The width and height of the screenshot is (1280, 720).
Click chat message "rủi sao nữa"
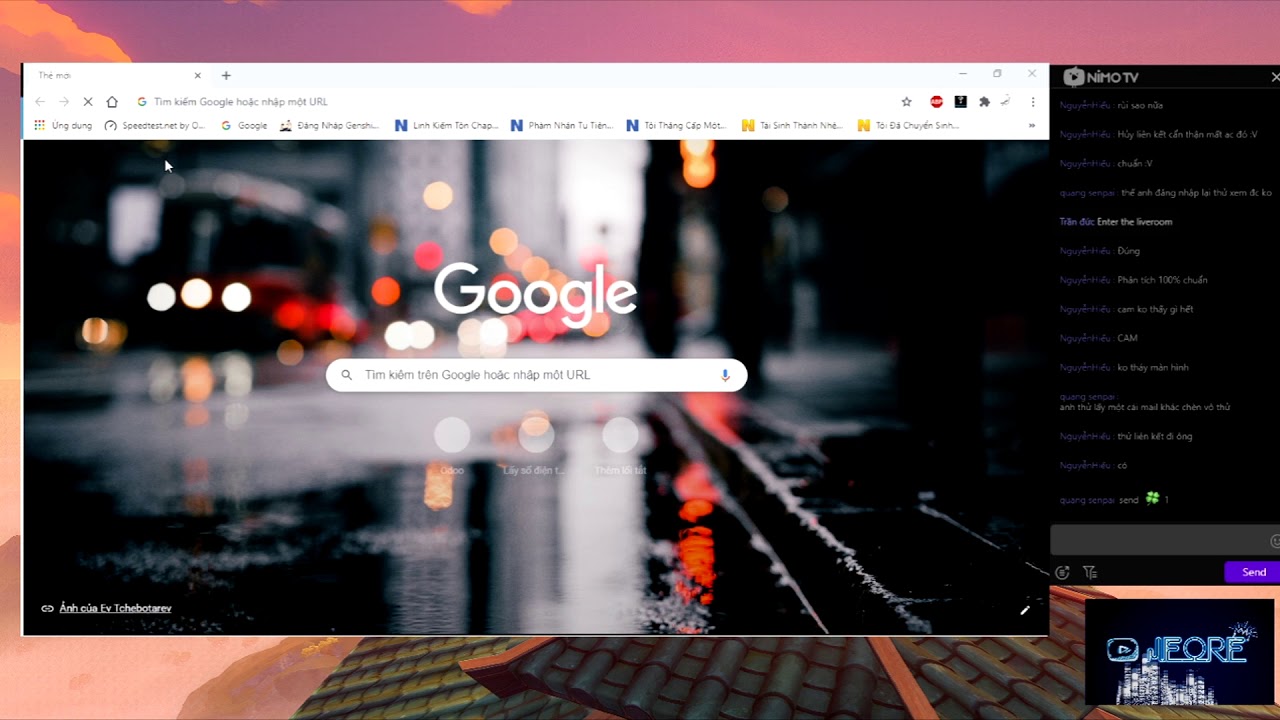tap(1140, 105)
